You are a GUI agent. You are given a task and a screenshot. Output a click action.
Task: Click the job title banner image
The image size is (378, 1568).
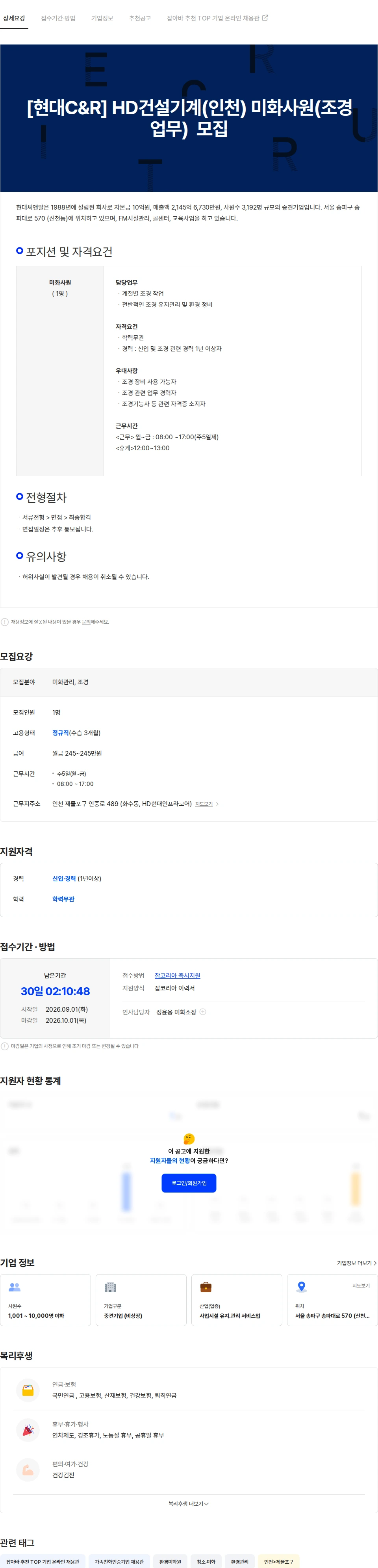click(x=189, y=118)
